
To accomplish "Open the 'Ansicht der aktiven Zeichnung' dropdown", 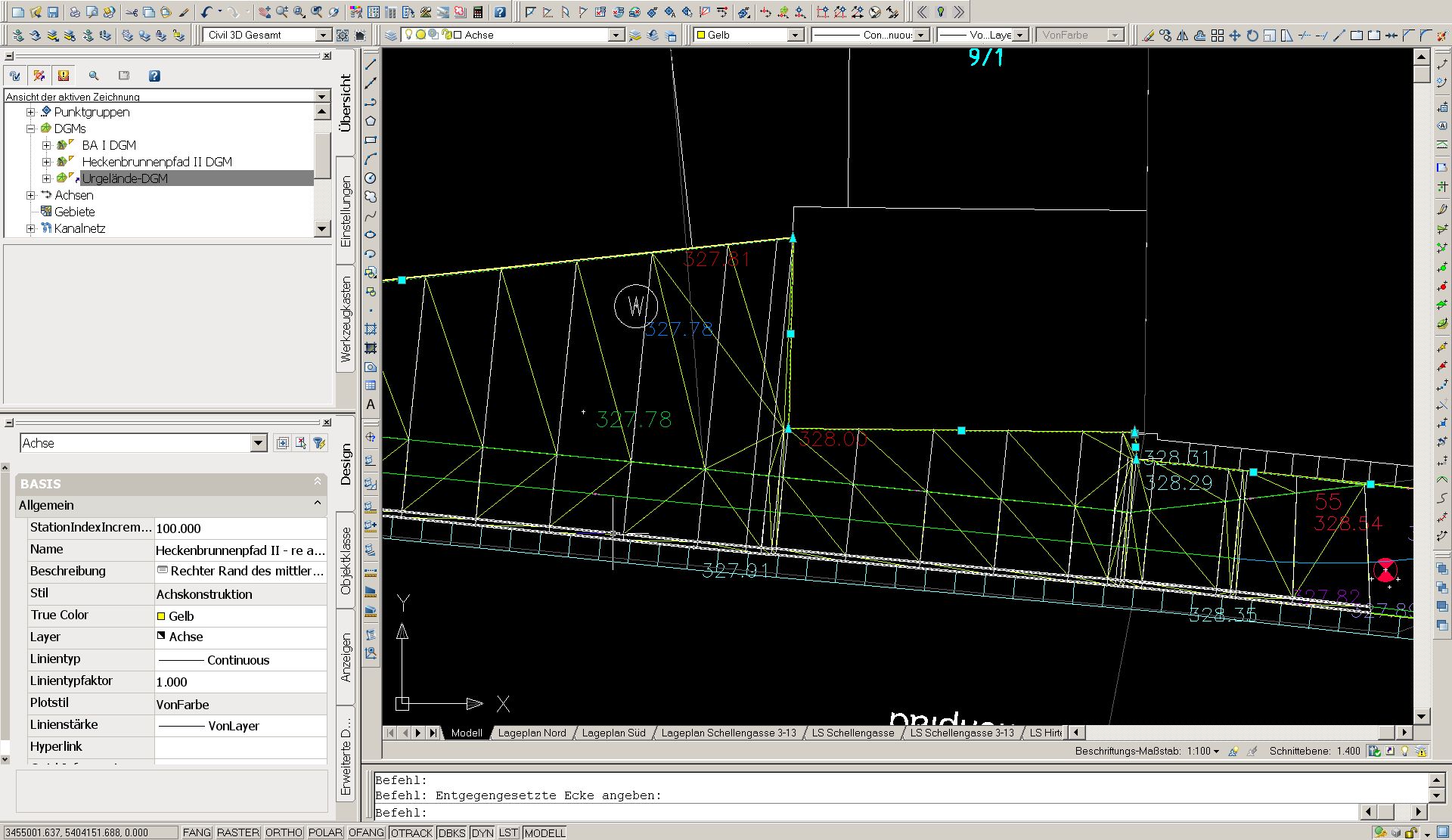I will pos(322,96).
